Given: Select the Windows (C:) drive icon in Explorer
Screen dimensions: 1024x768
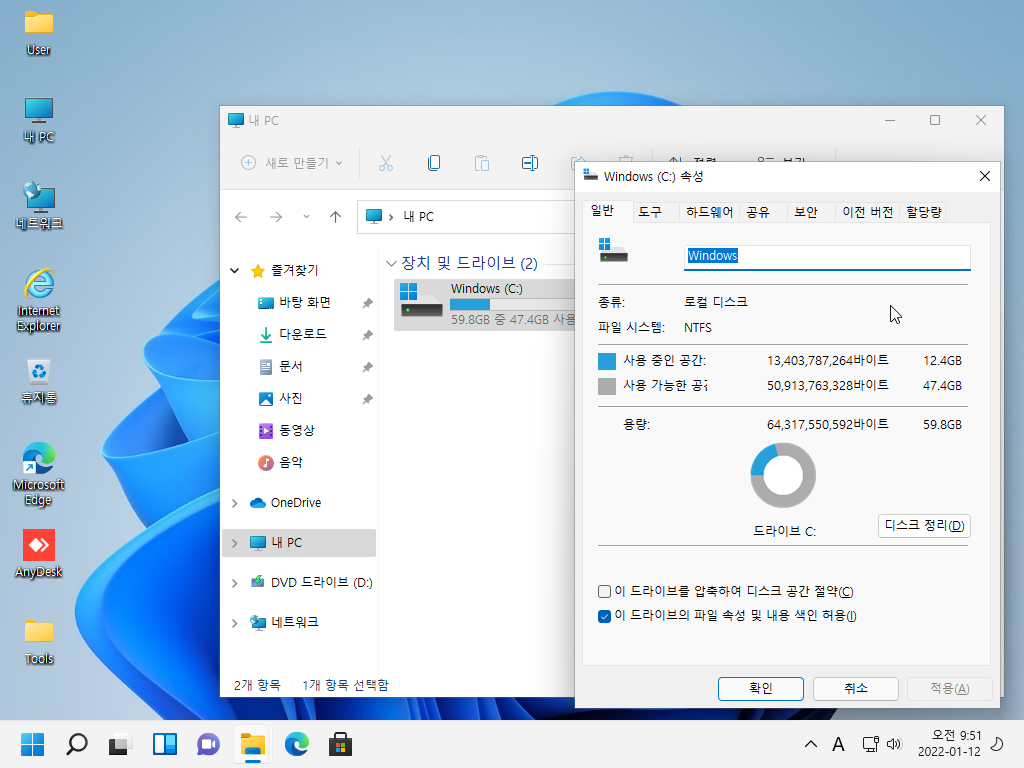Looking at the screenshot, I should point(421,300).
